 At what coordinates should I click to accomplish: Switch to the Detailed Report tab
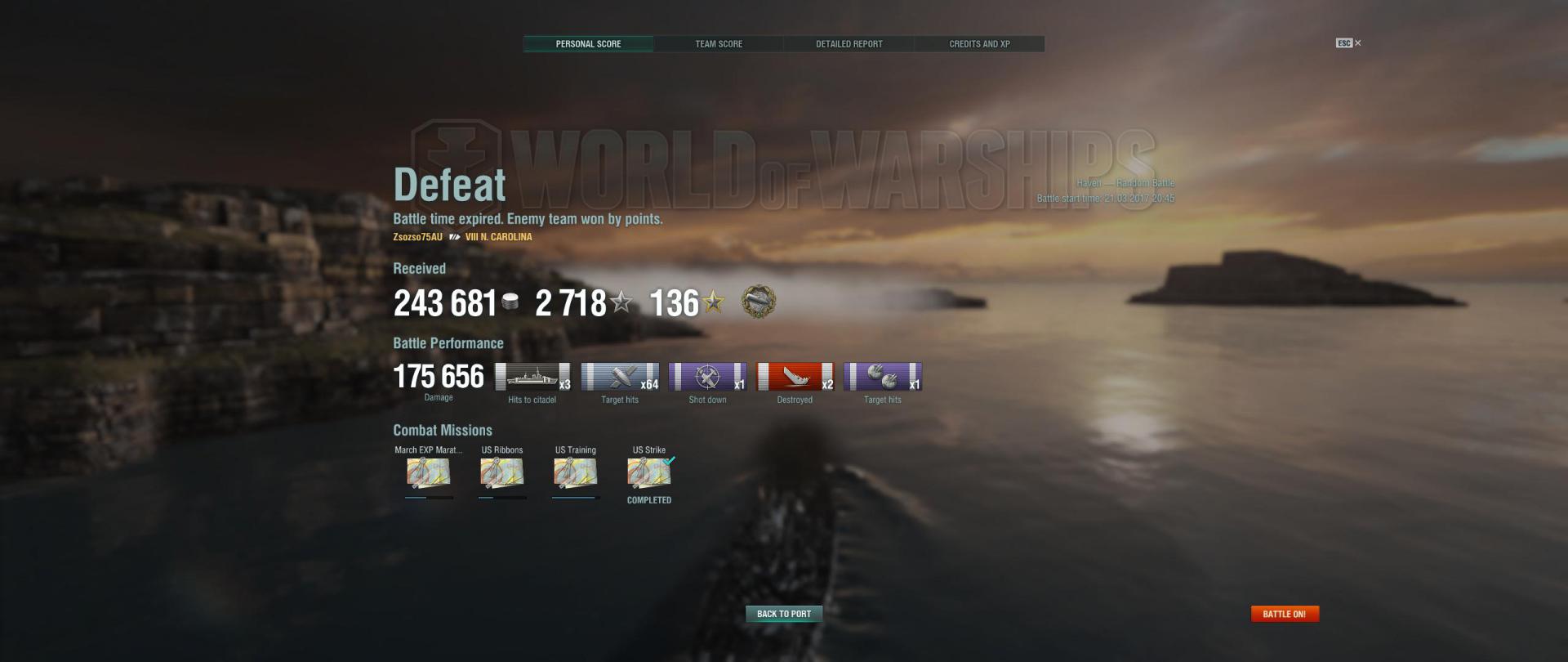point(849,44)
